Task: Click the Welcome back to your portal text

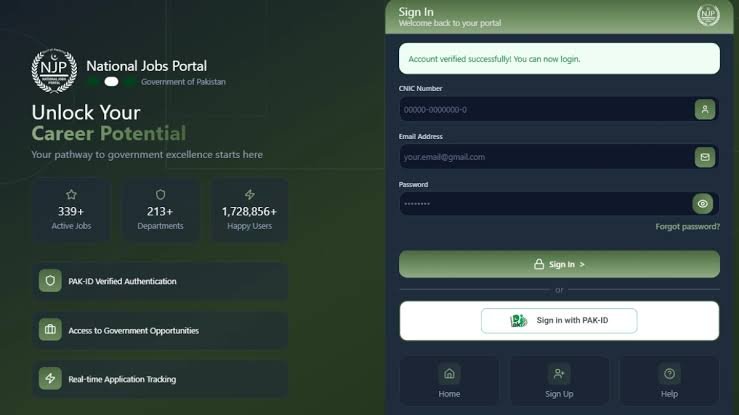Action: (450, 23)
